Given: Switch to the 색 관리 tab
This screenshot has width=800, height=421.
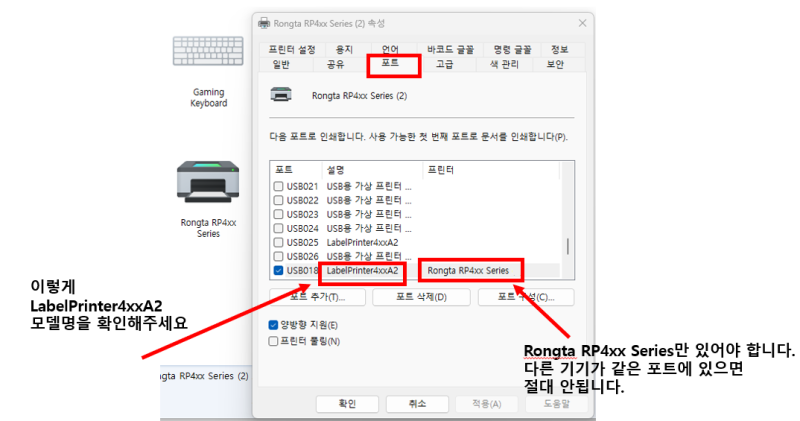Looking at the screenshot, I should click(504, 64).
